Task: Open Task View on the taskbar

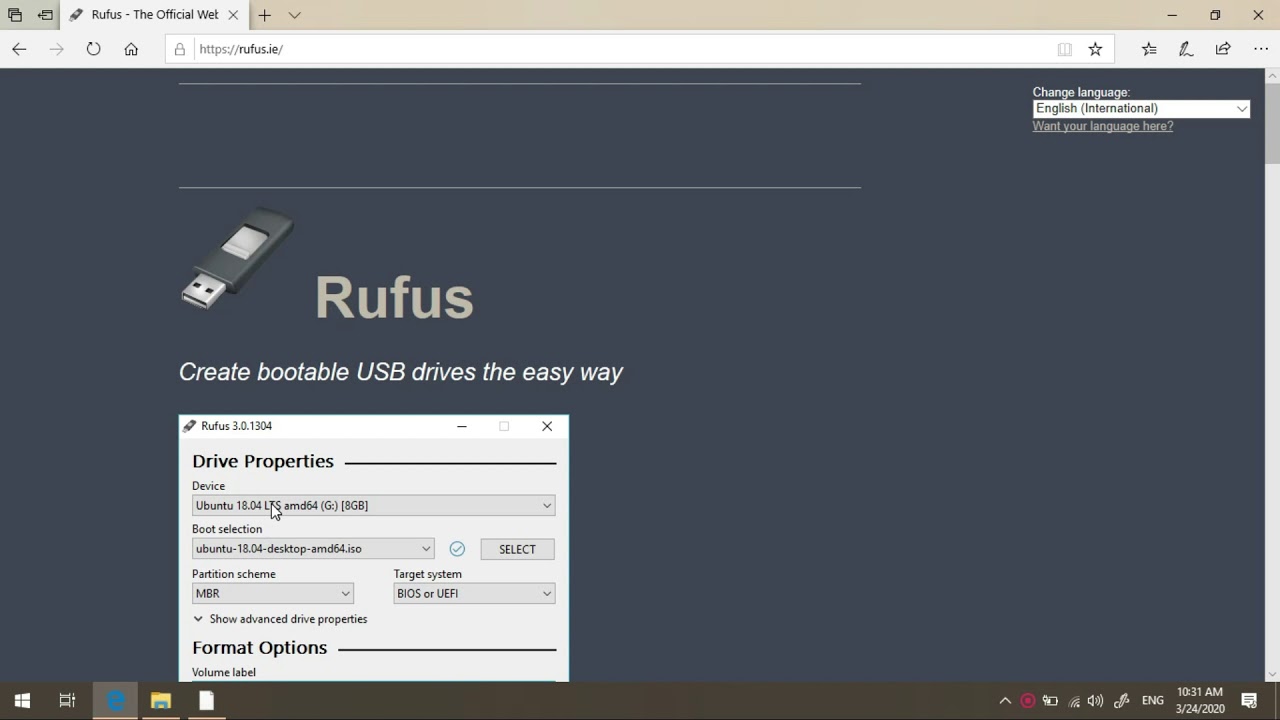Action: tap(67, 701)
